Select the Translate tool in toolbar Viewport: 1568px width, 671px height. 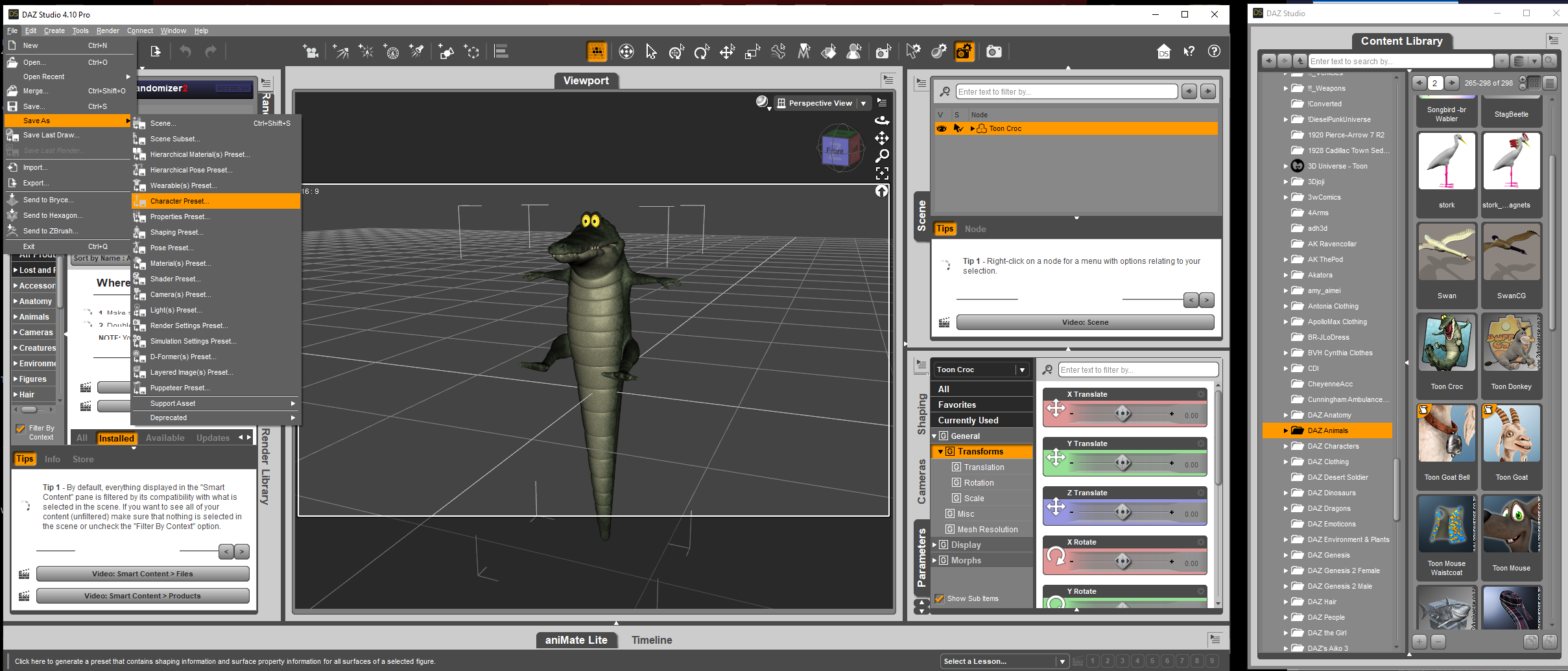(727, 52)
